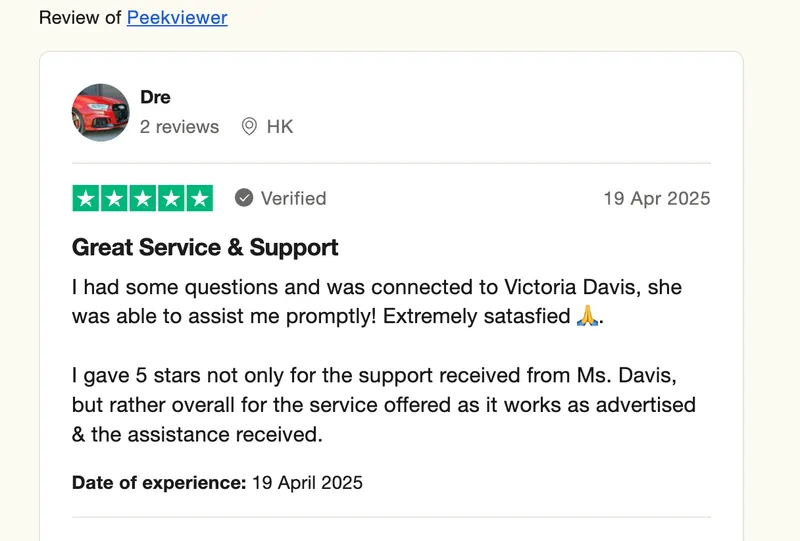Open the reviewer name Dre
This screenshot has height=541, width=800.
coord(155,97)
